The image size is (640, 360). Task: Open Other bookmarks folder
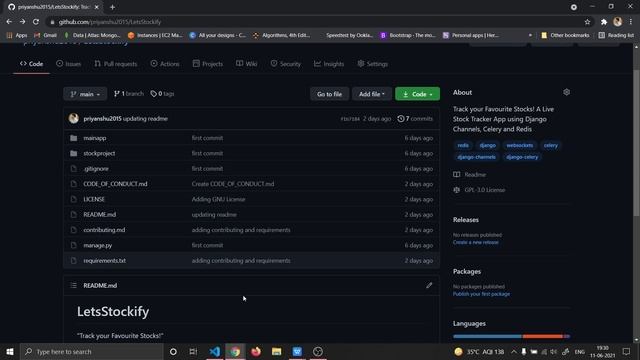tap(565, 36)
